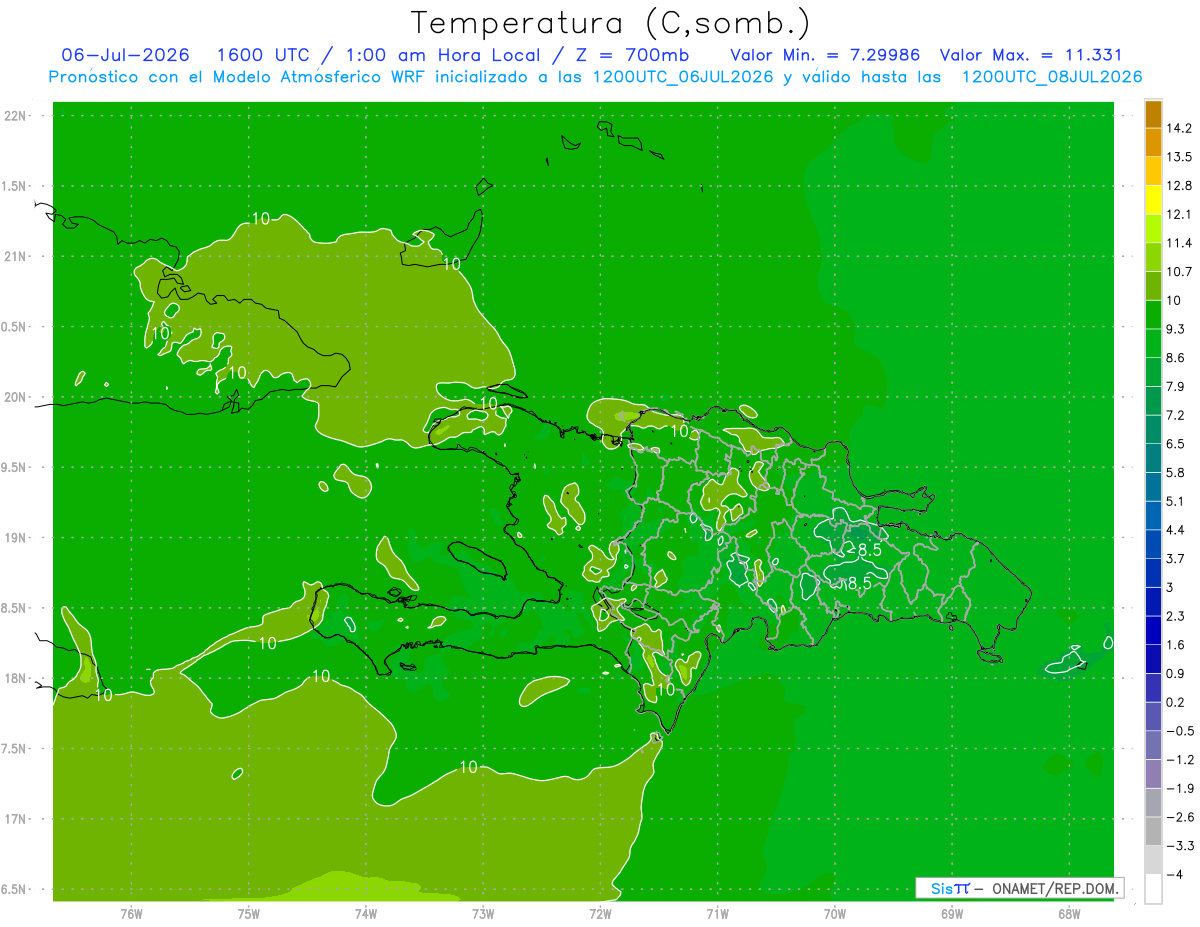The height and width of the screenshot is (927, 1200).
Task: Click the colorbar label '1.6'
Action: click(1176, 645)
